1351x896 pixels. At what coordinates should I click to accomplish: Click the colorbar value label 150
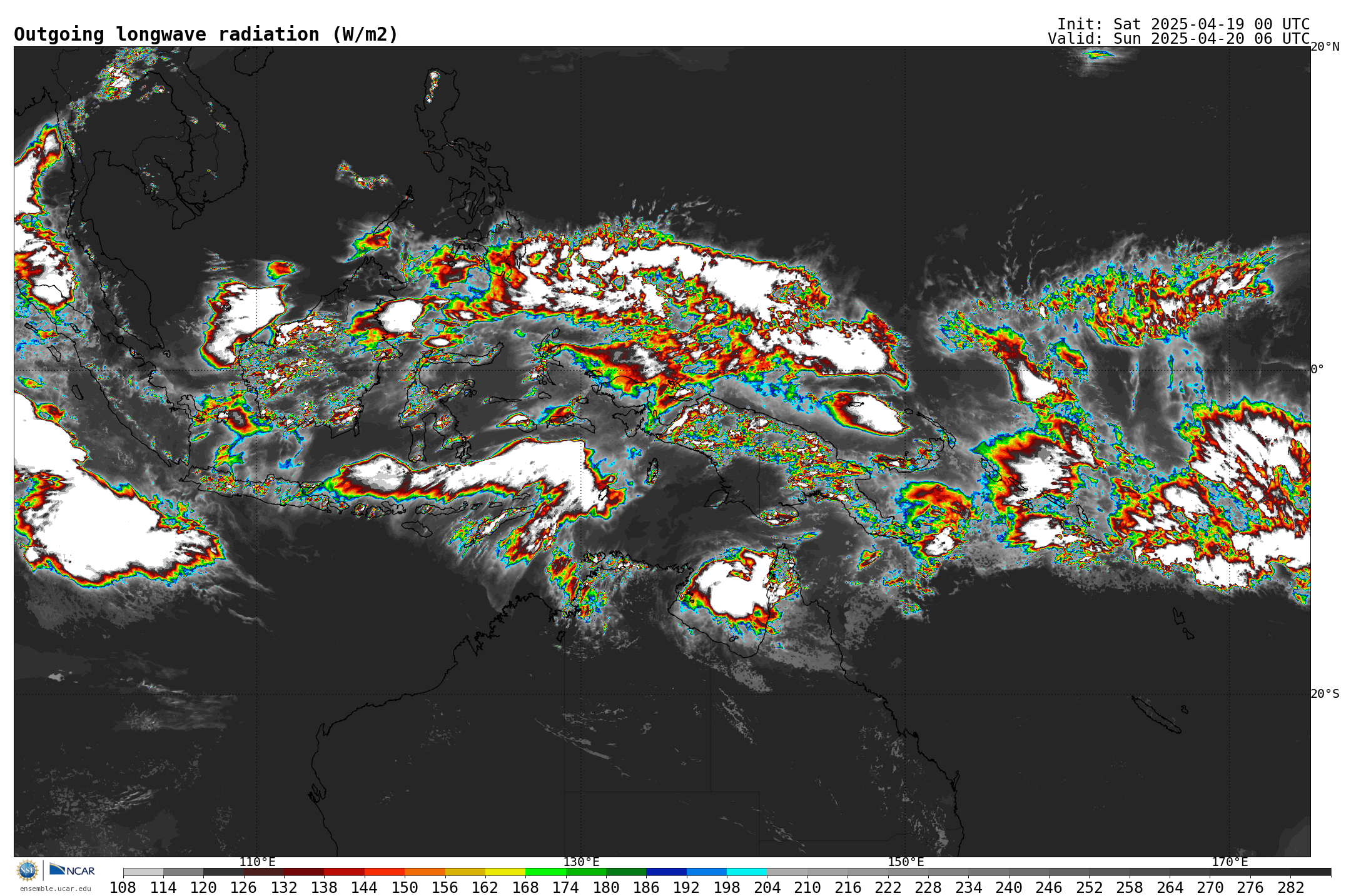pyautogui.click(x=405, y=888)
